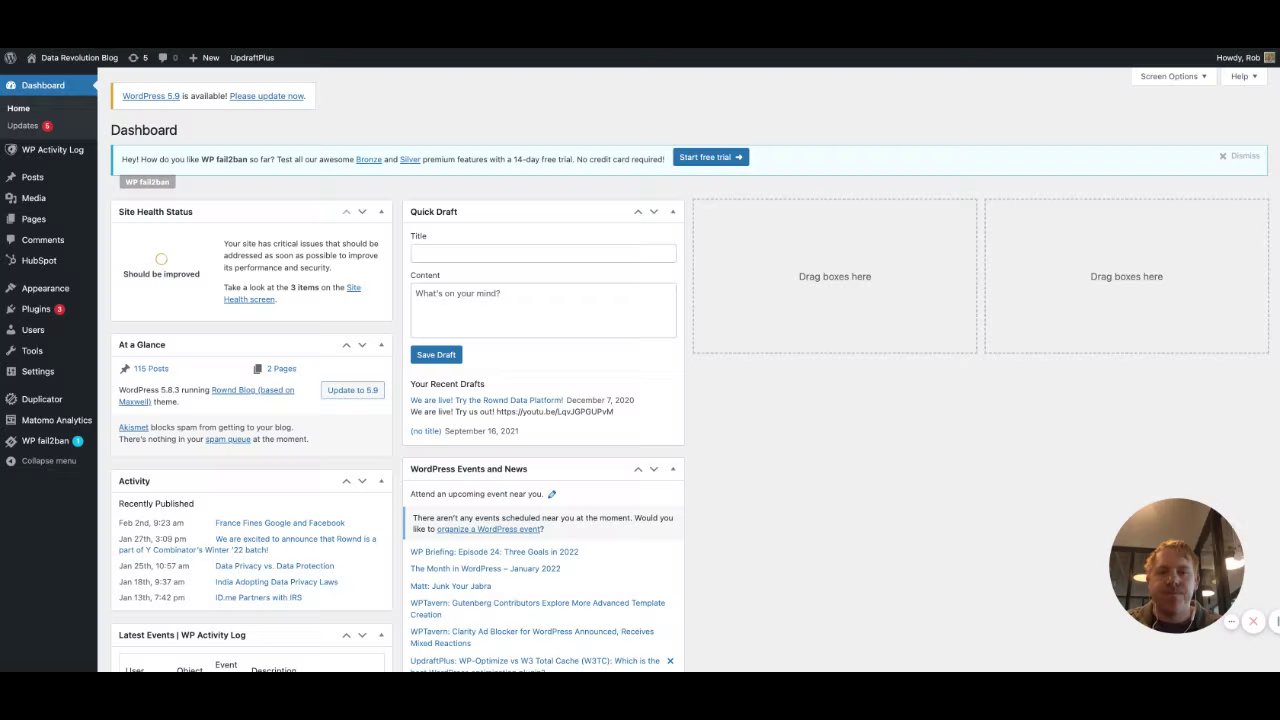Move Site Health Status panel up
The width and height of the screenshot is (1280, 720).
point(346,212)
